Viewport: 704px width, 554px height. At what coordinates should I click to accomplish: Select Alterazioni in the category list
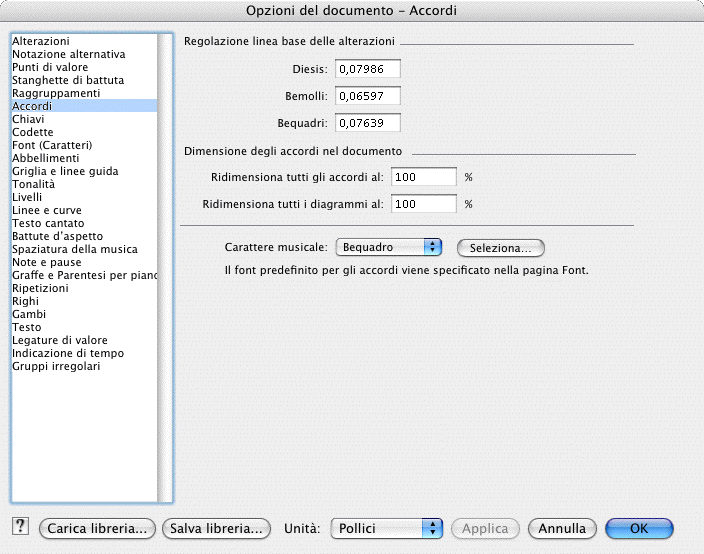pyautogui.click(x=41, y=41)
